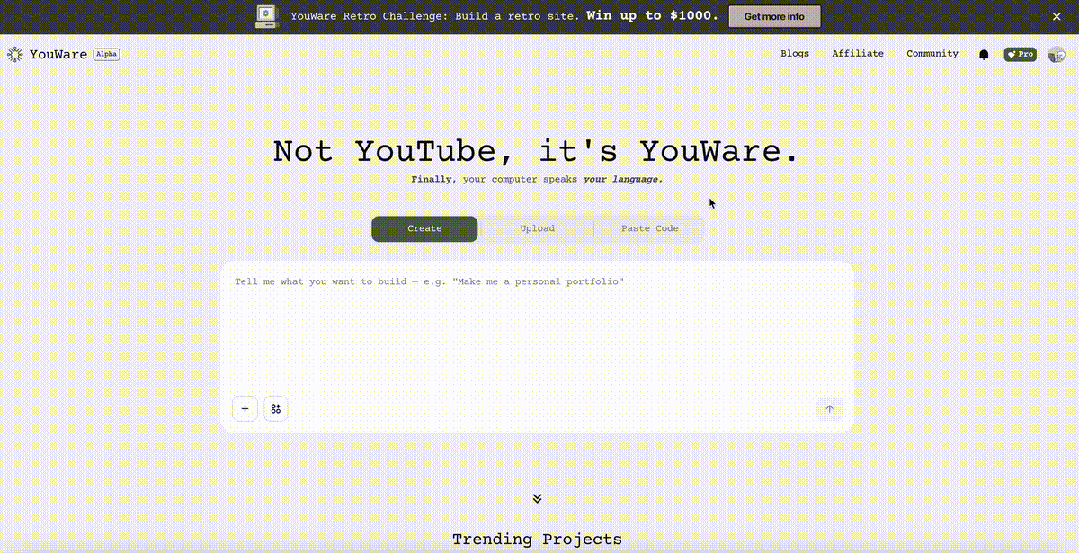The image size is (1079, 553).
Task: Click the Pro badge icon
Action: point(1020,55)
